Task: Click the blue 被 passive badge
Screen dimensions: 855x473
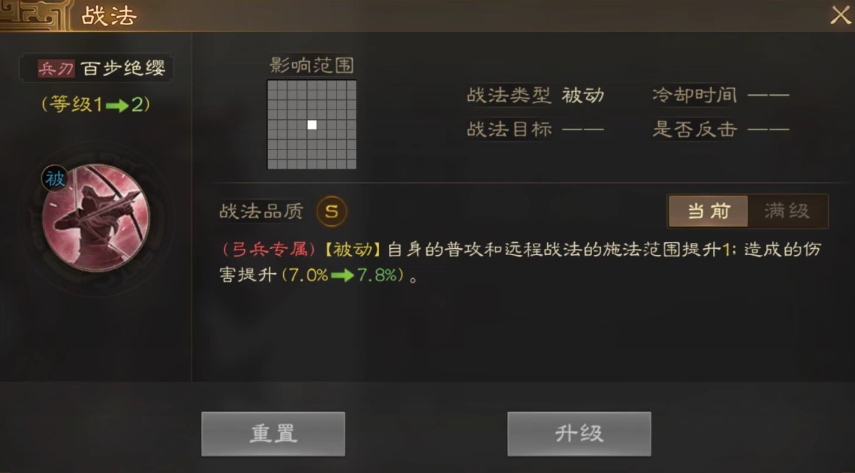Action: (x=55, y=178)
